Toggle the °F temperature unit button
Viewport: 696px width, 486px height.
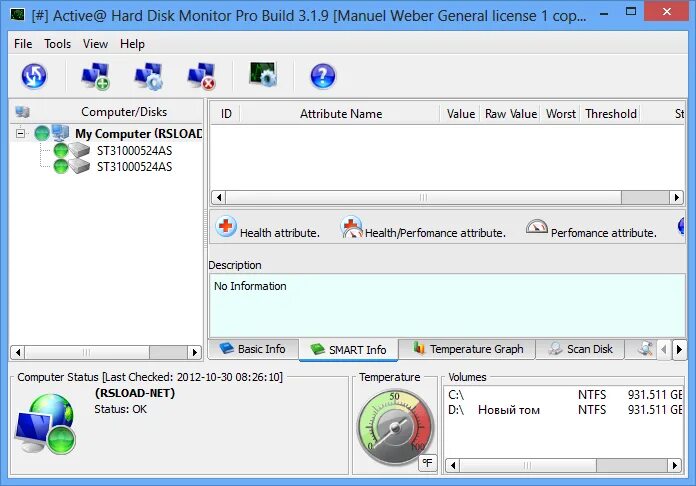pyautogui.click(x=428, y=463)
